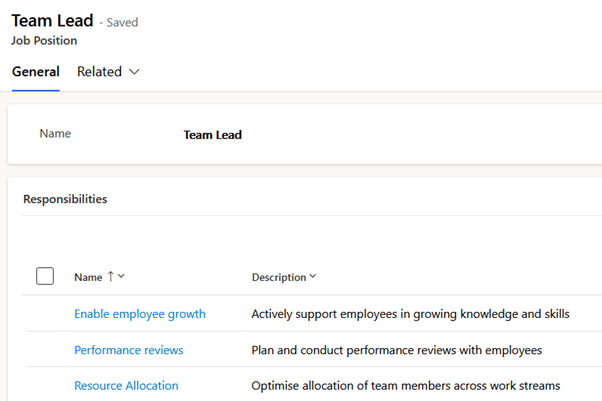The height and width of the screenshot is (401, 602).
Task: Click the Team Lead record title
Action: (52, 21)
